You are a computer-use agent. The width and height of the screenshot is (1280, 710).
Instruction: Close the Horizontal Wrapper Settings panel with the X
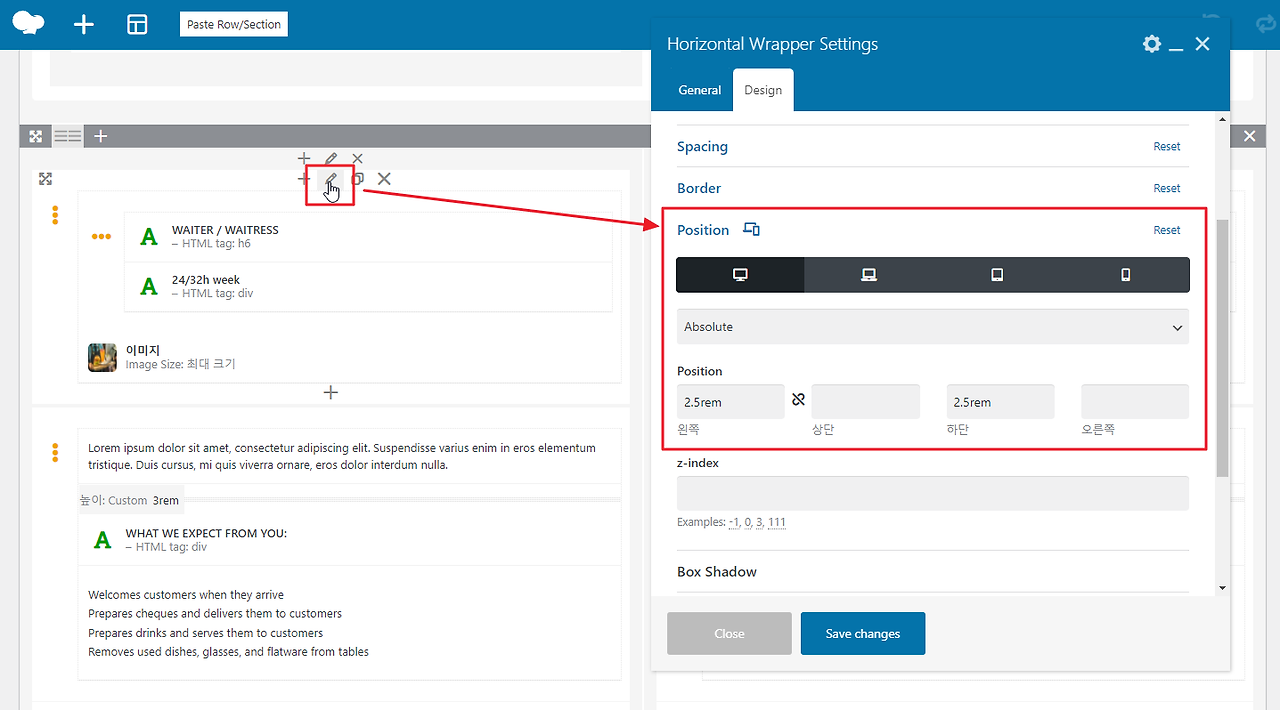click(x=1203, y=44)
